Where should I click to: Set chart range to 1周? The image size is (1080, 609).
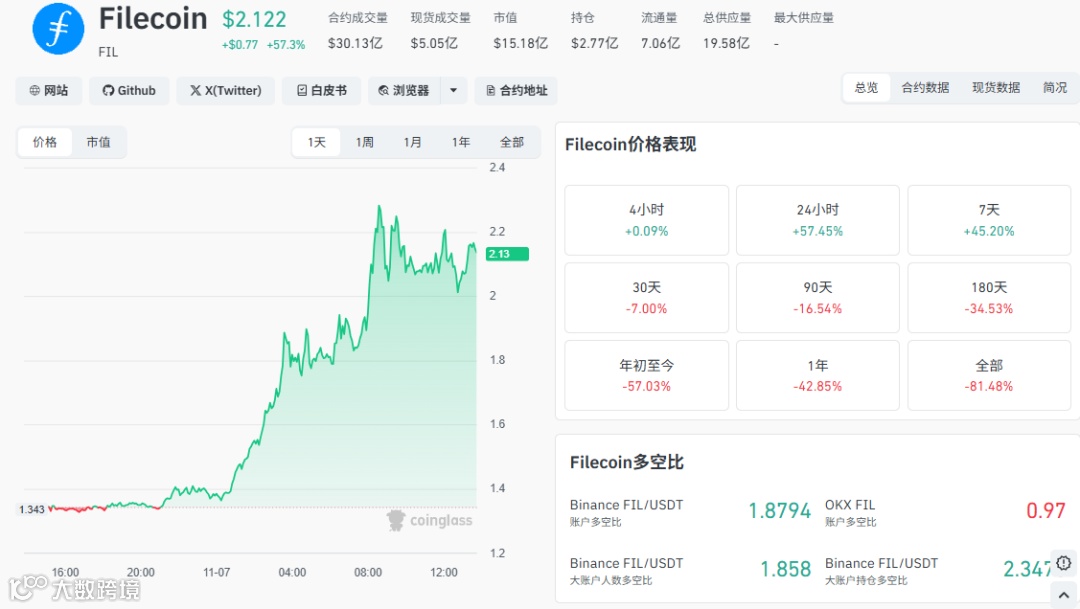(364, 142)
